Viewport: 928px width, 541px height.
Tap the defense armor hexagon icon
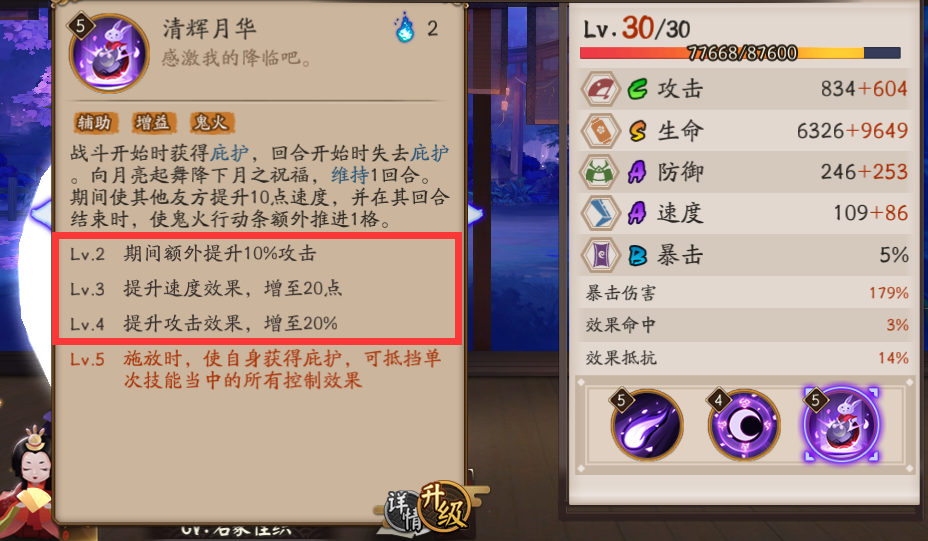600,172
